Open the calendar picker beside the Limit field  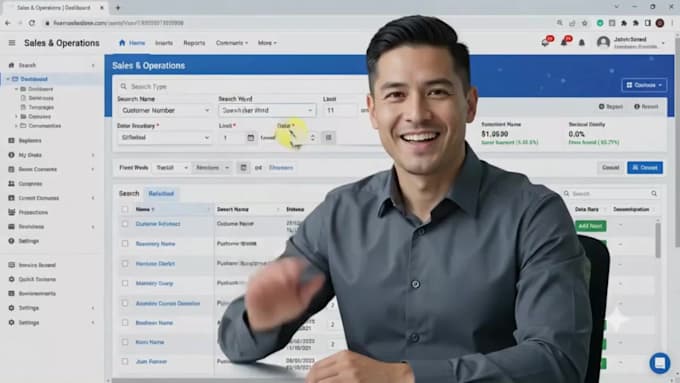point(251,137)
